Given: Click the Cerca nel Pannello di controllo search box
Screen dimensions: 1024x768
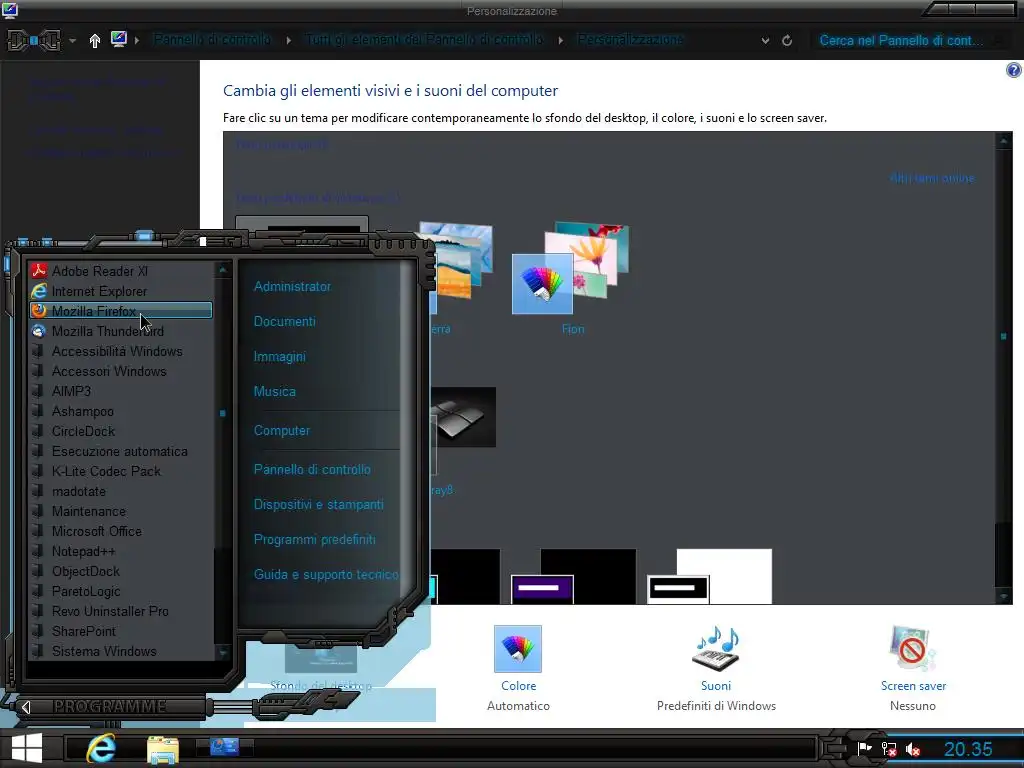Looking at the screenshot, I should 908,40.
